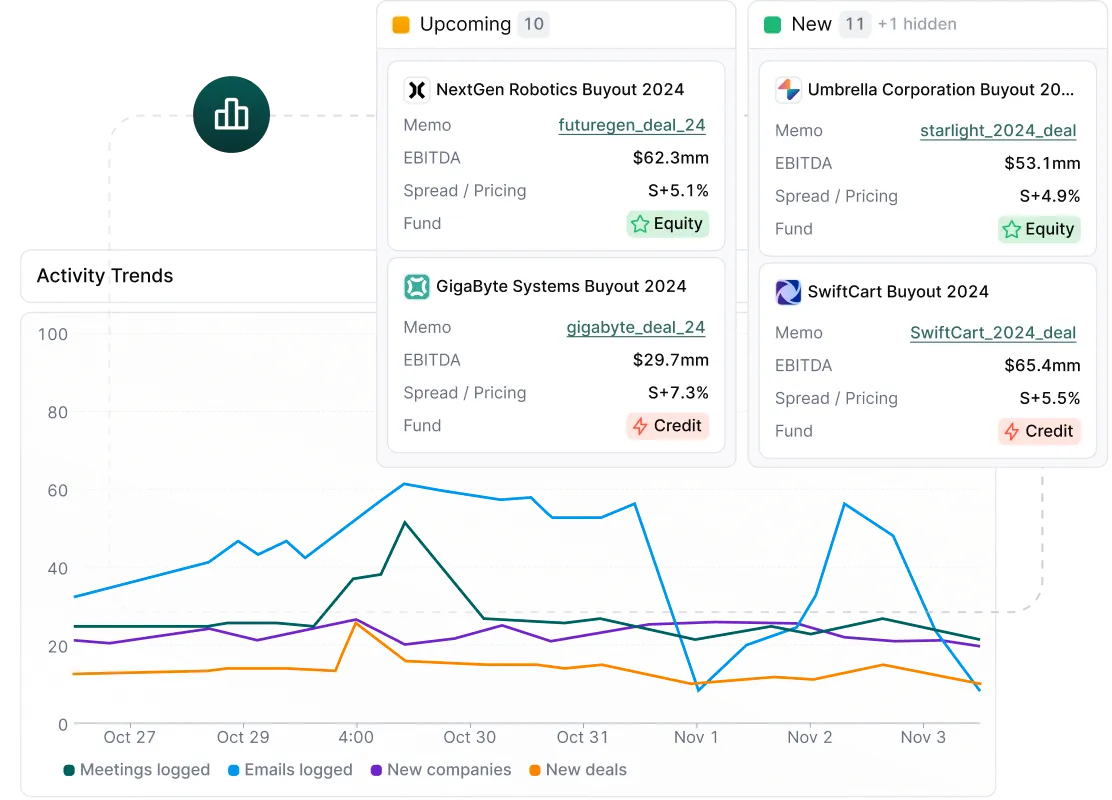Click the Nov 2 peak on Emails logged line
The image size is (1112, 800).
(x=846, y=505)
